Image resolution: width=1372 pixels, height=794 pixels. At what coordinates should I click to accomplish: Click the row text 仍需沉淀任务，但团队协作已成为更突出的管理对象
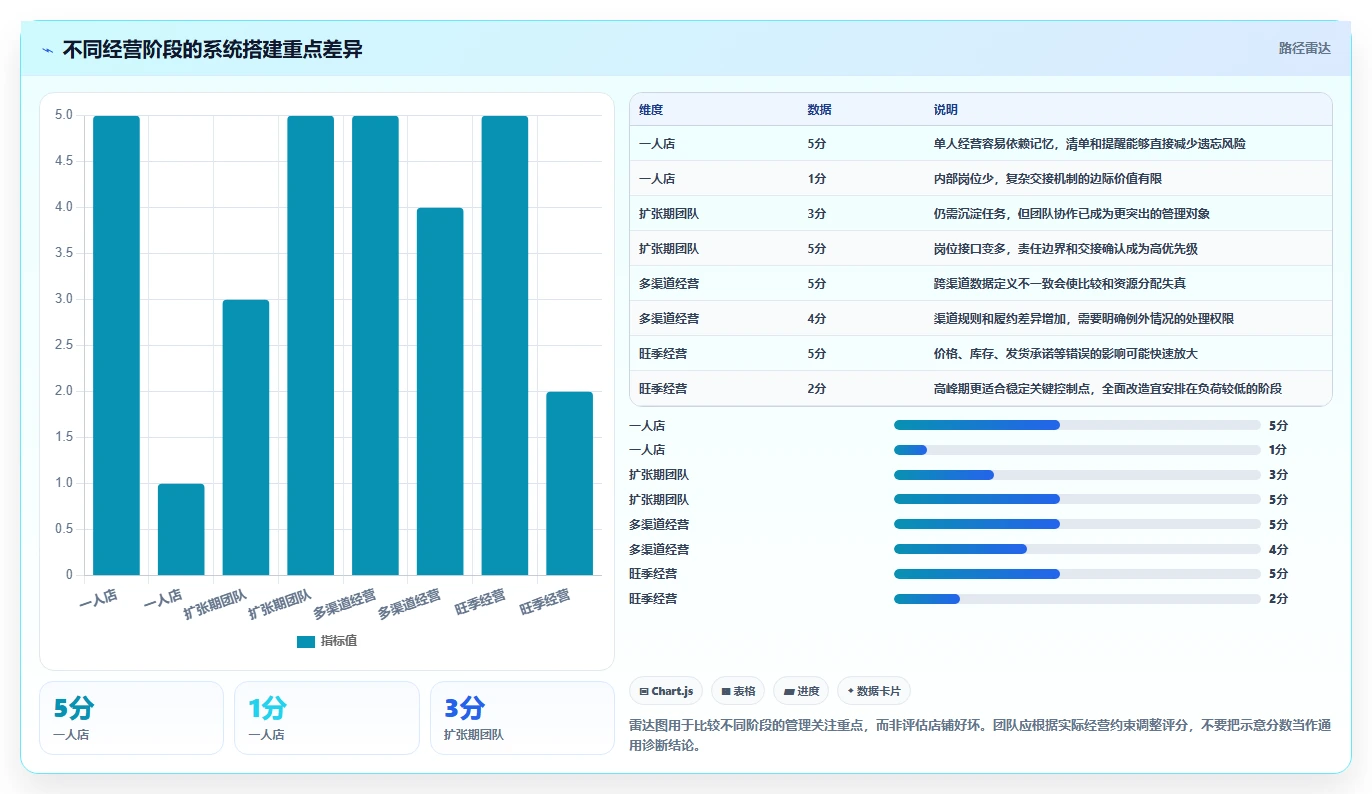tap(1072, 214)
